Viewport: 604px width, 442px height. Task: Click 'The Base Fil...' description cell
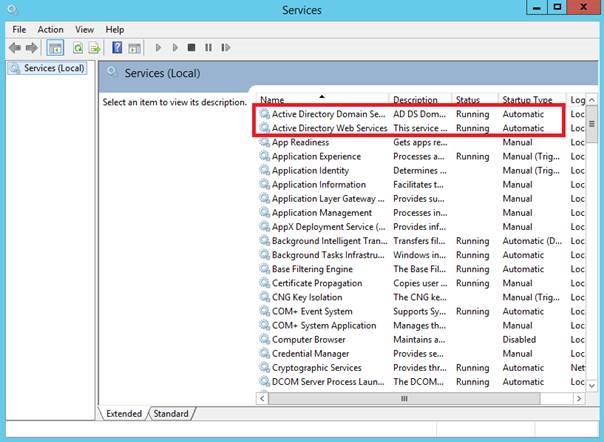pyautogui.click(x=419, y=269)
